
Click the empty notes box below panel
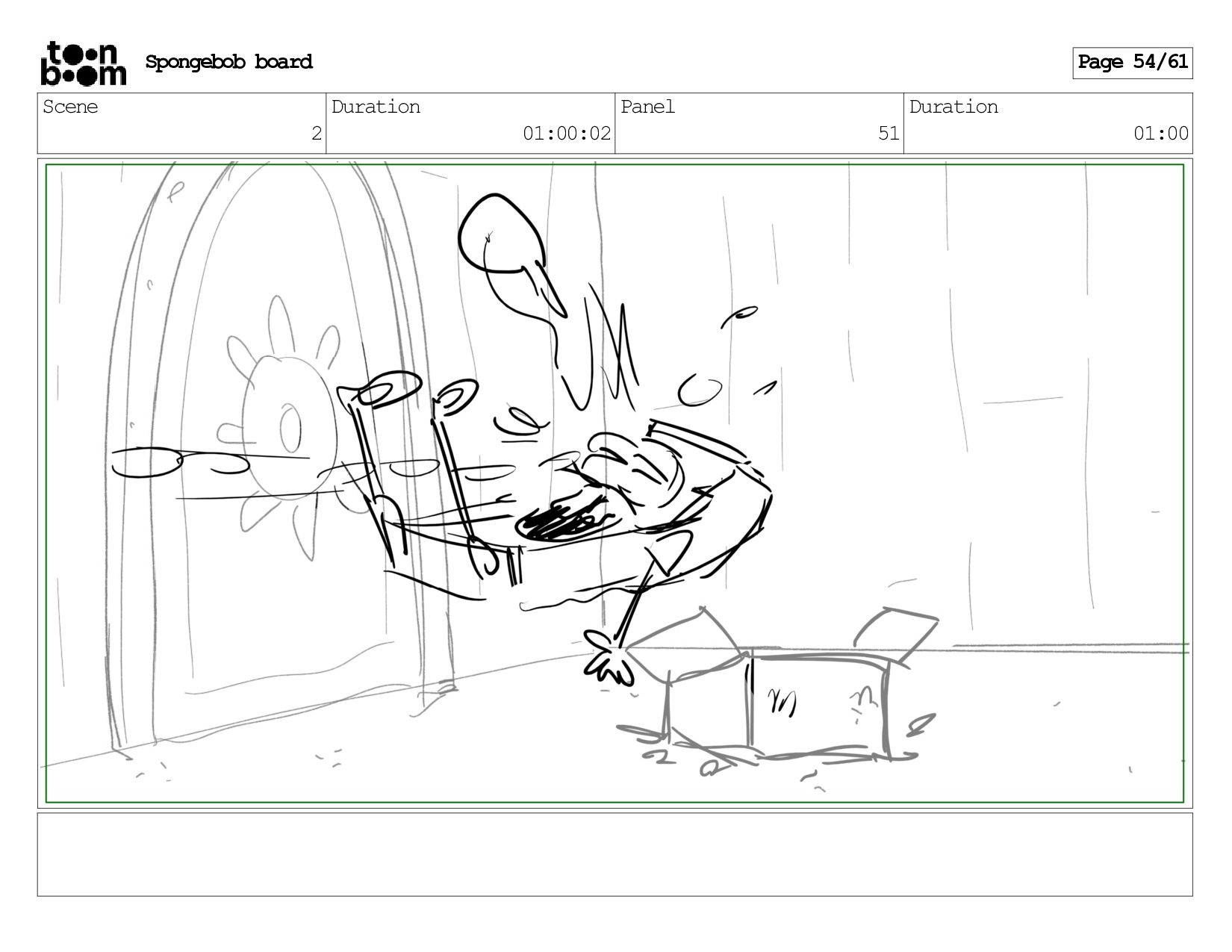(615, 854)
